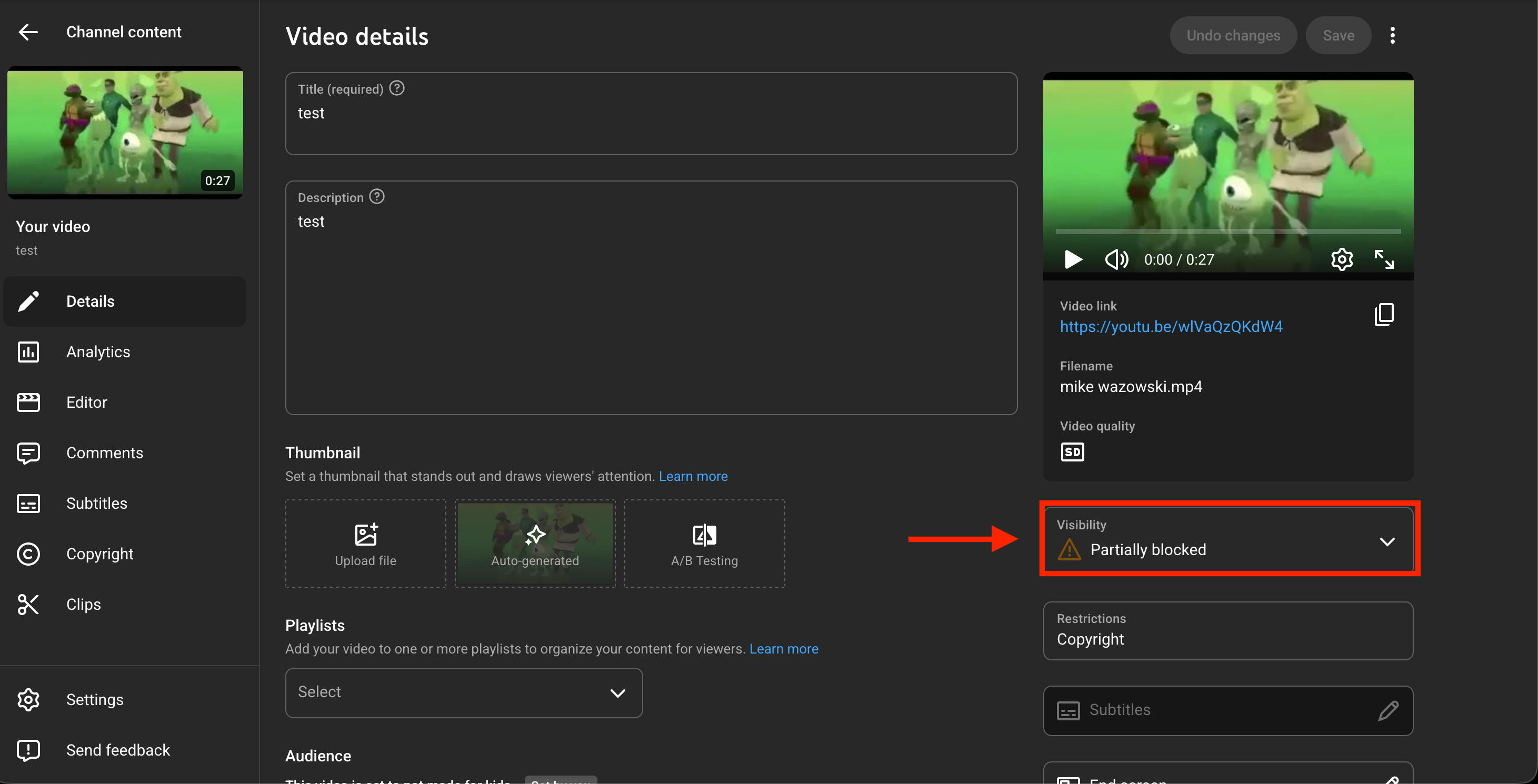1538x784 pixels.
Task: Open the three-dot options menu
Action: coord(1392,36)
